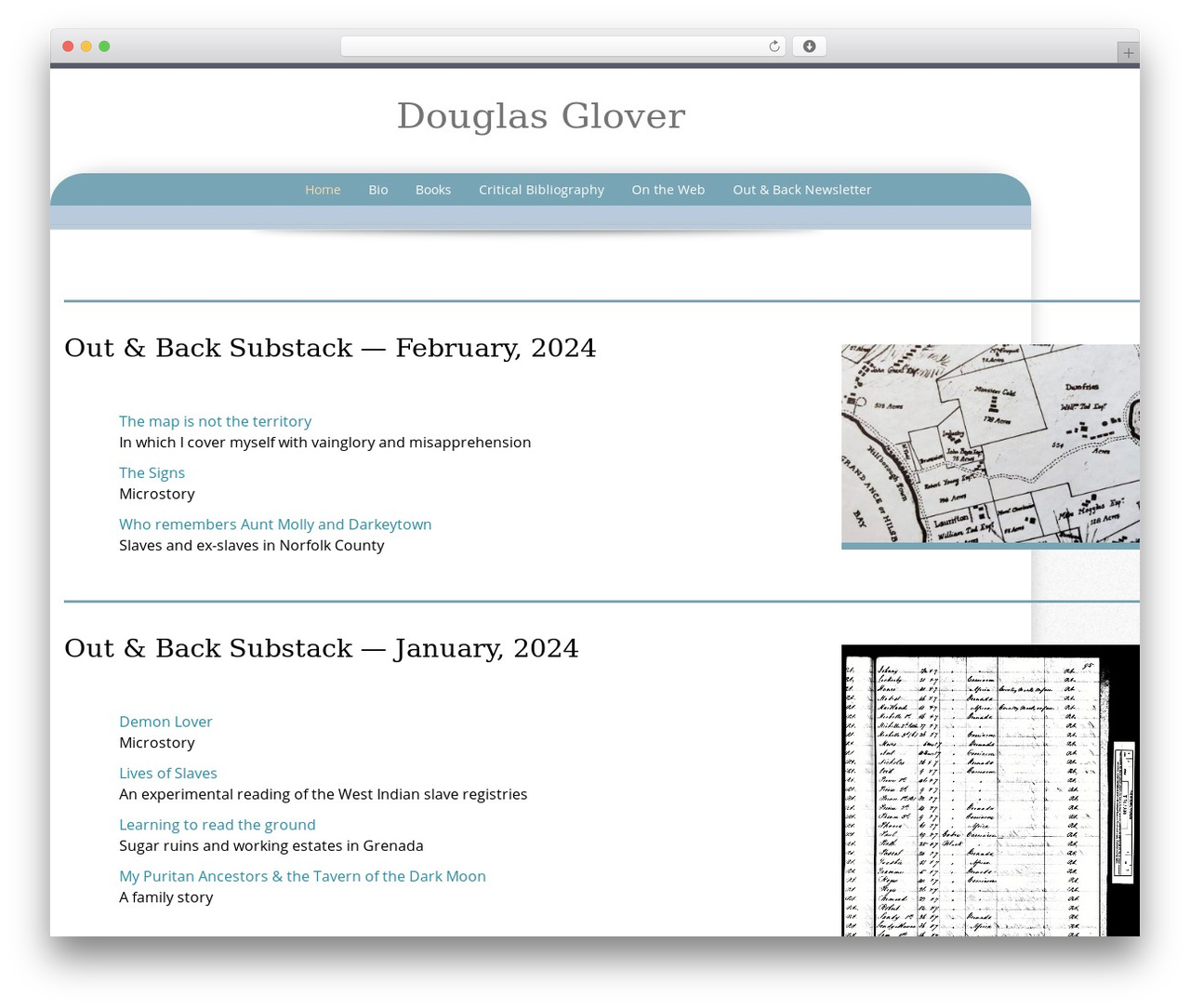Click the green maximize window button
The image size is (1190, 1008).
pyautogui.click(x=104, y=46)
